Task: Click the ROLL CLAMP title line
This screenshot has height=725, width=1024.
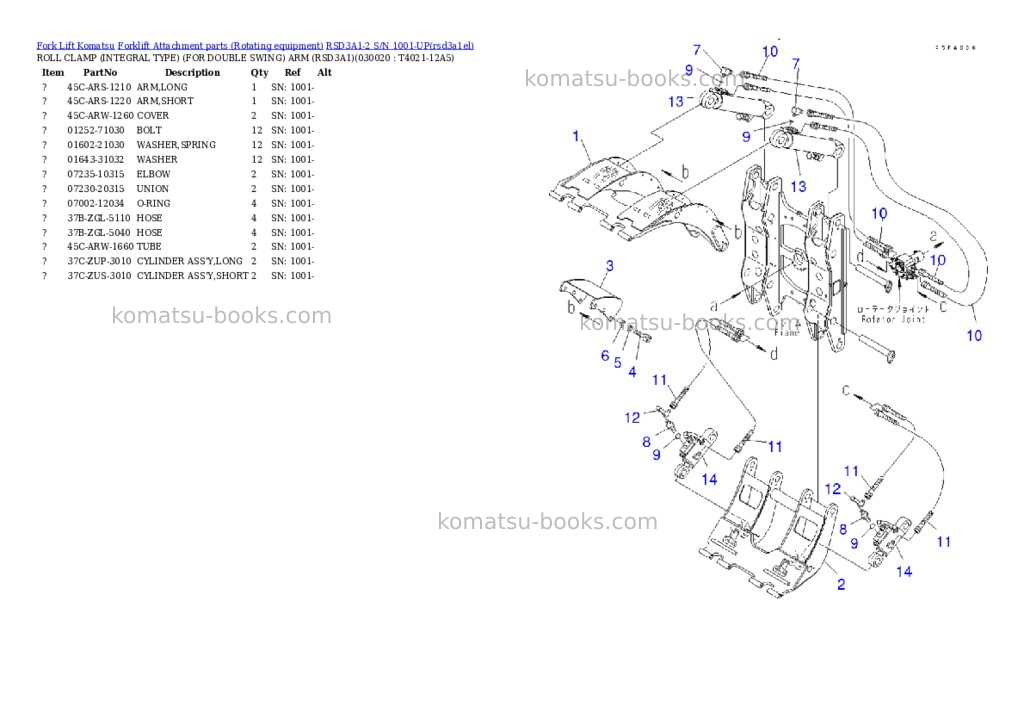Action: click(x=245, y=58)
